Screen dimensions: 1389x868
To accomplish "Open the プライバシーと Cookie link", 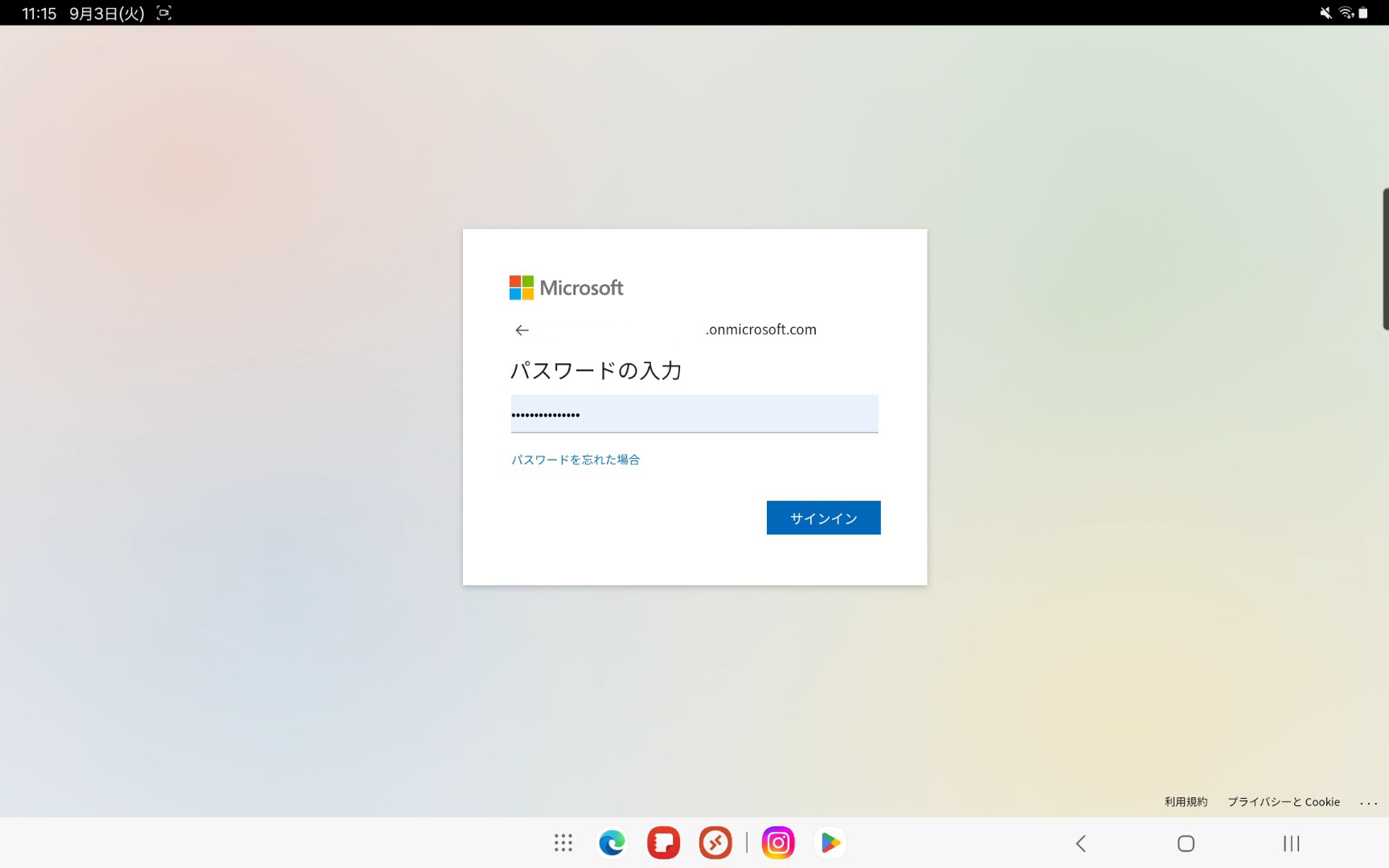I will [x=1284, y=802].
